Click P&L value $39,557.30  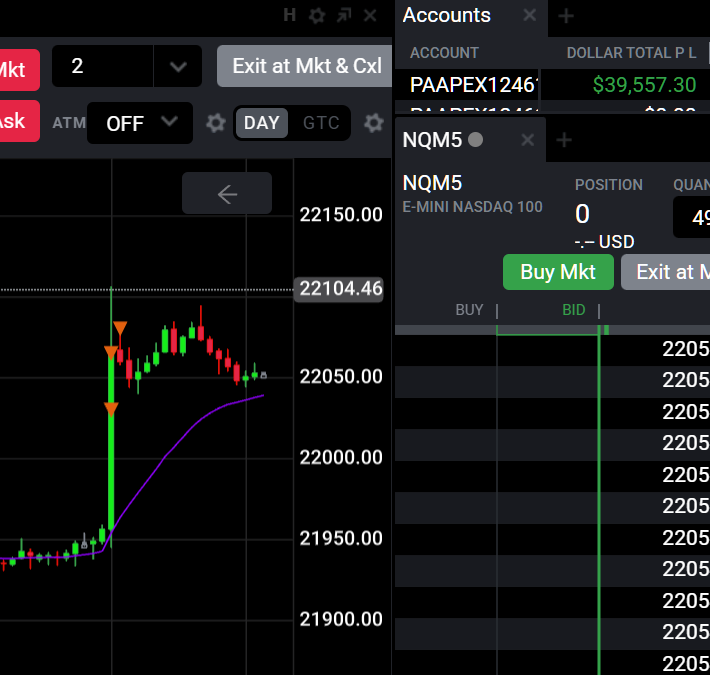(644, 85)
